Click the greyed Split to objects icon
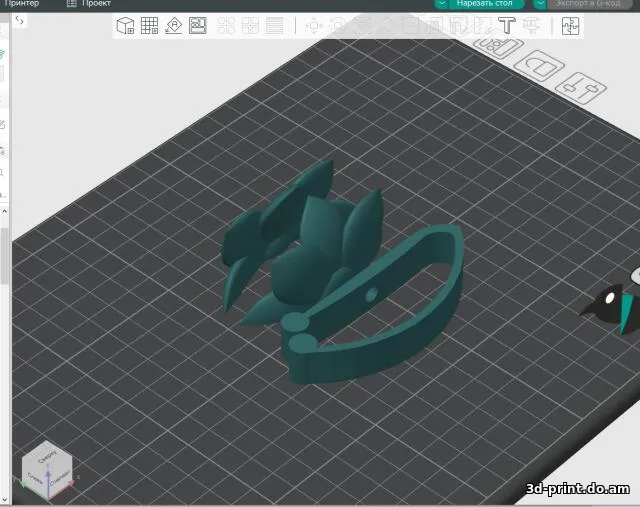 pyautogui.click(x=226, y=26)
